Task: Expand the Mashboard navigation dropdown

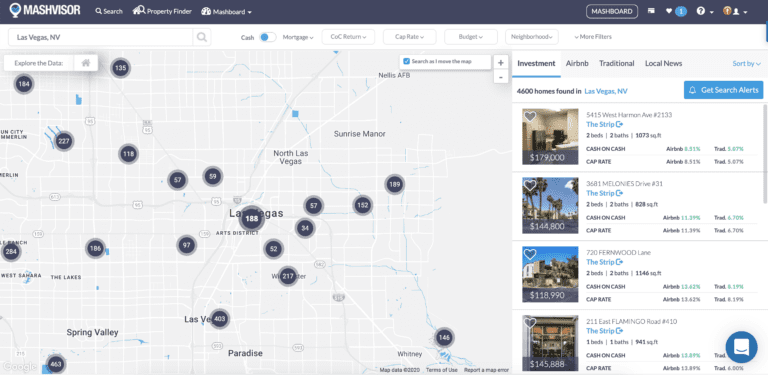Action: point(226,11)
